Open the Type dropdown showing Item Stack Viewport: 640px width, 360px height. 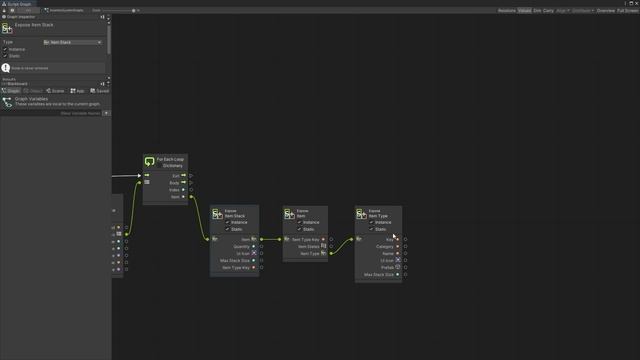tap(72, 42)
